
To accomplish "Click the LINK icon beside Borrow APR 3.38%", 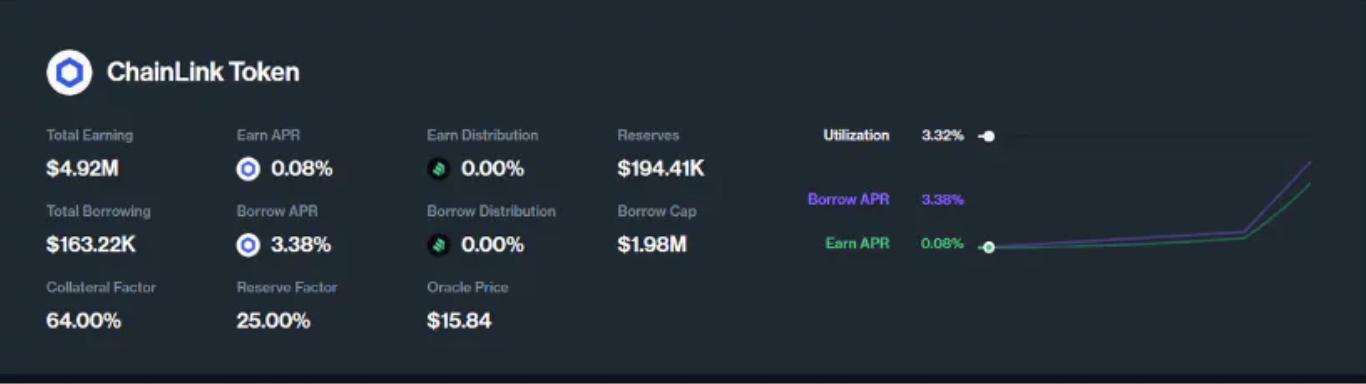I will point(248,245).
